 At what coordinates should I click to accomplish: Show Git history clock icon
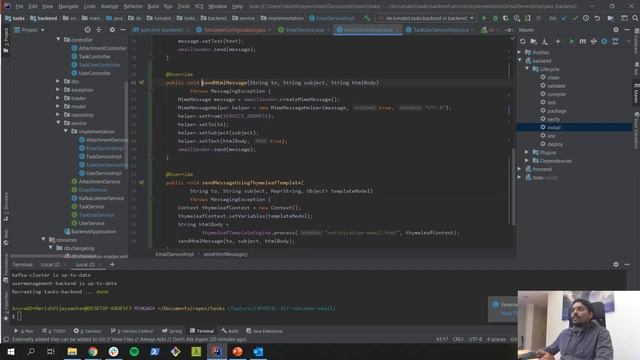tap(586, 18)
